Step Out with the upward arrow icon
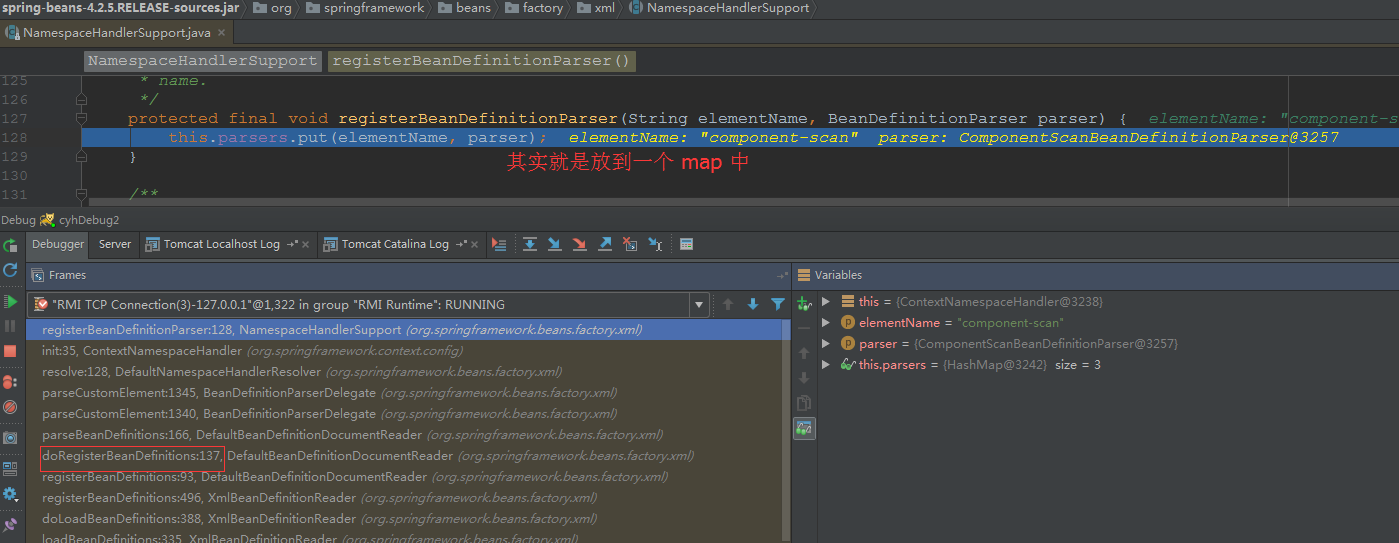1399x543 pixels. 605,244
